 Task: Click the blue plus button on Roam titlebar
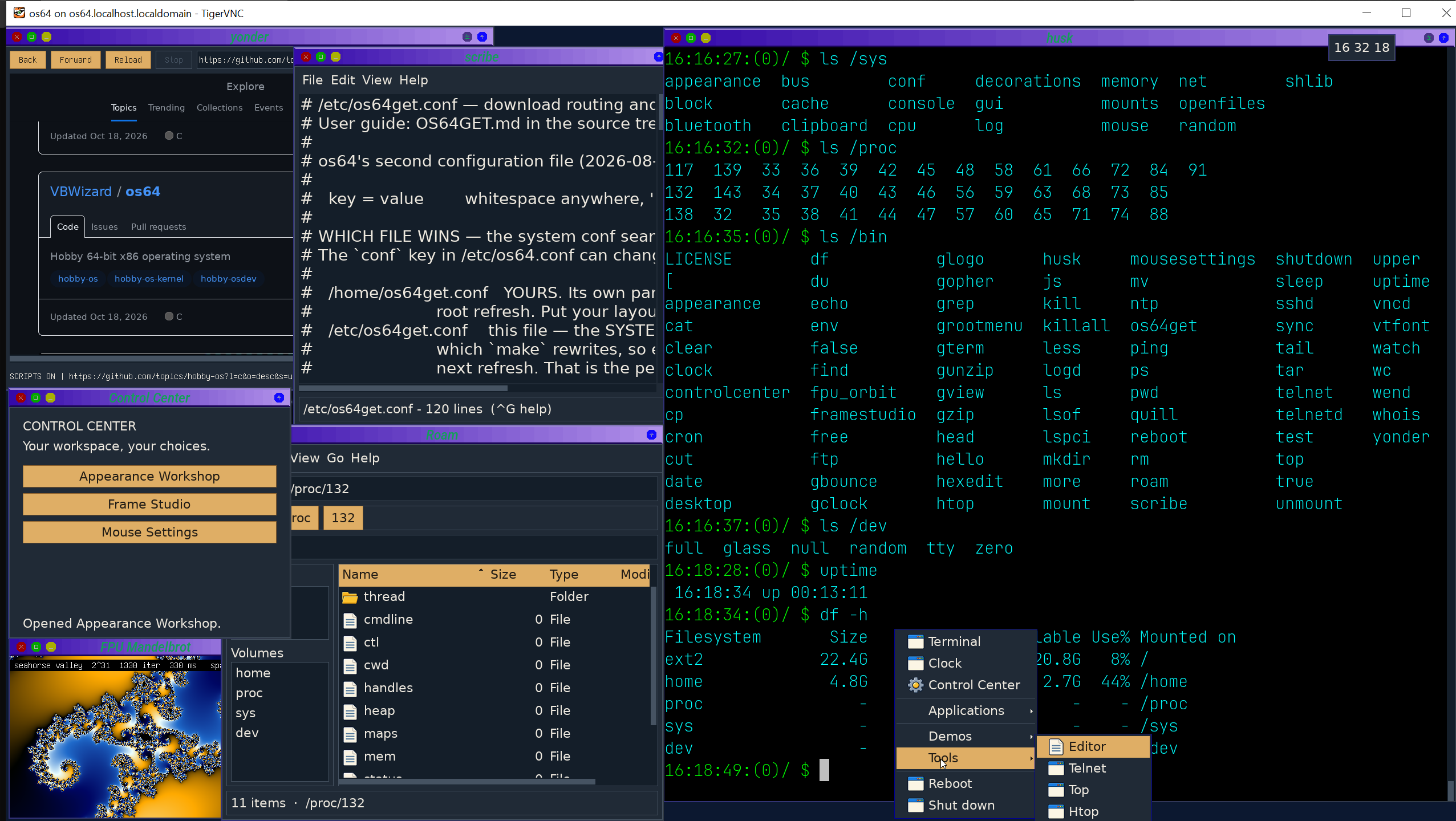coord(651,434)
